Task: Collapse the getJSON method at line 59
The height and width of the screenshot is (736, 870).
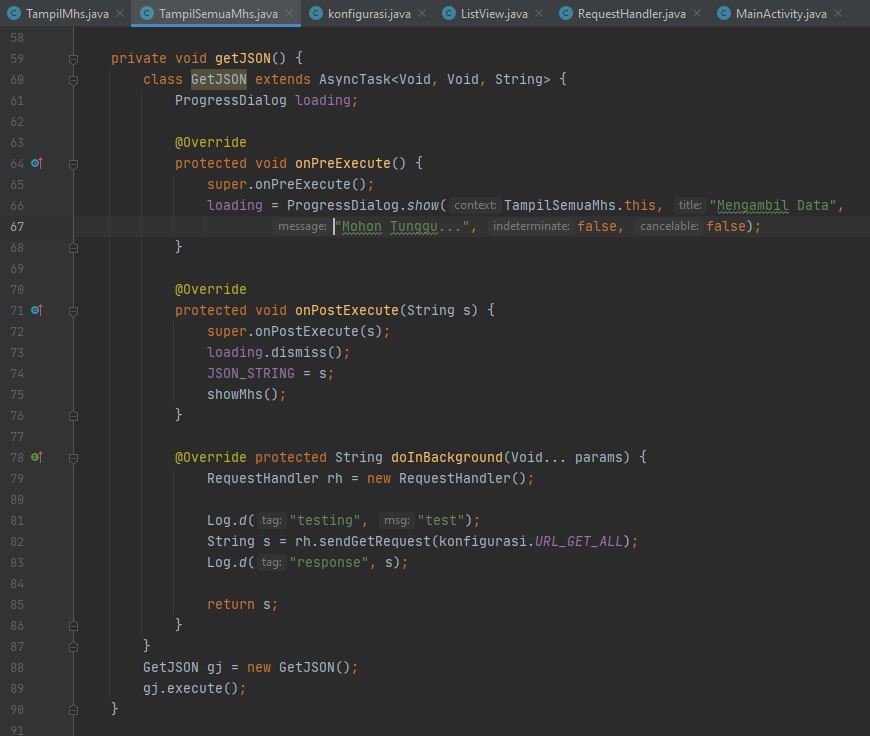Action: [x=73, y=59]
